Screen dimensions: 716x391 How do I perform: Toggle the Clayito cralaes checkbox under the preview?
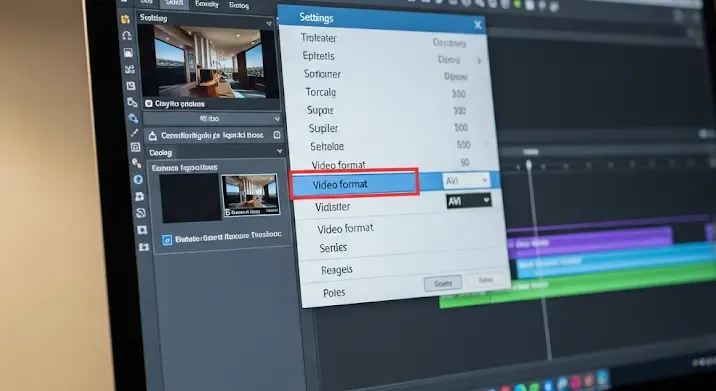(148, 104)
